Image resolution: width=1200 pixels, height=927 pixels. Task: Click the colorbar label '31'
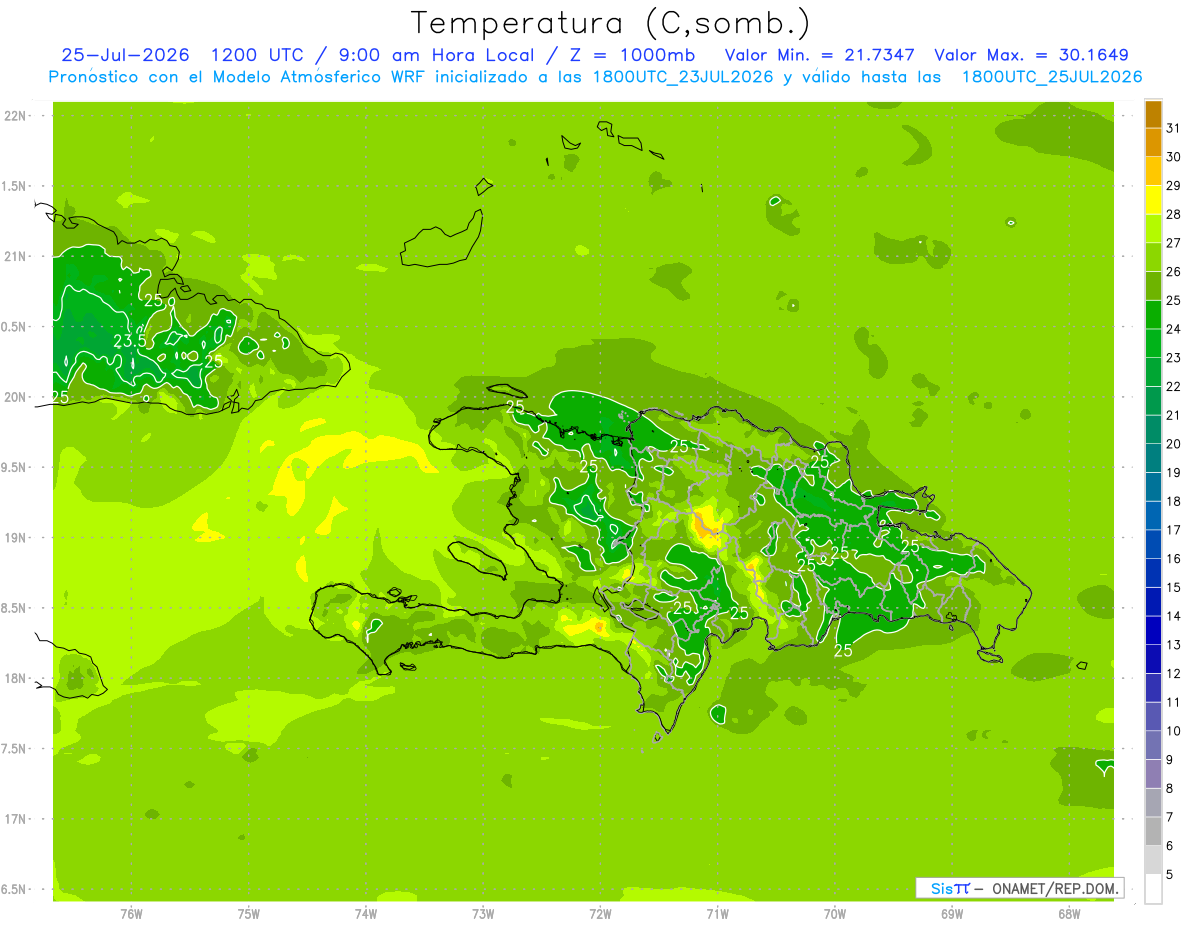pyautogui.click(x=1173, y=128)
